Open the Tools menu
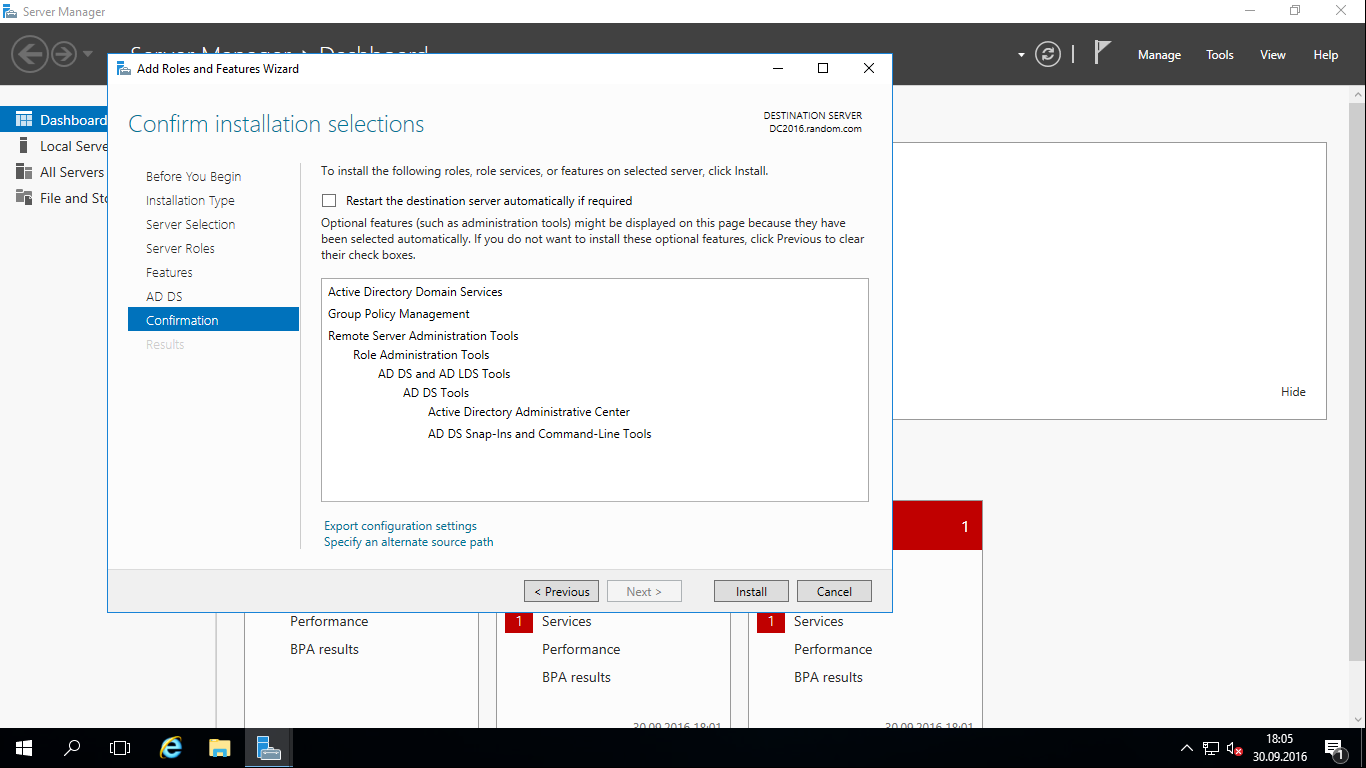 pos(1219,55)
